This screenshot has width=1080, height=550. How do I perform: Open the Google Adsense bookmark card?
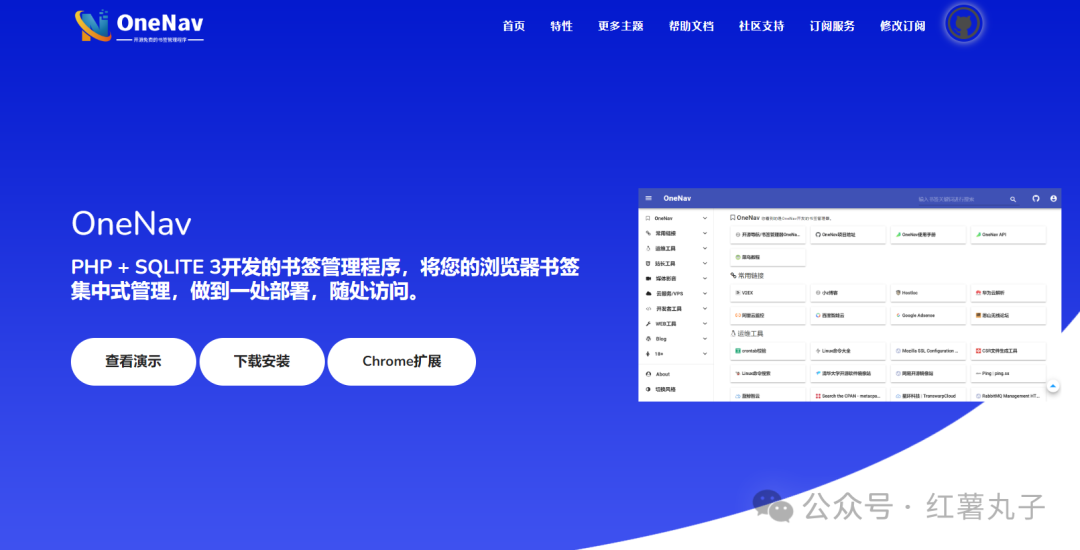[x=928, y=315]
